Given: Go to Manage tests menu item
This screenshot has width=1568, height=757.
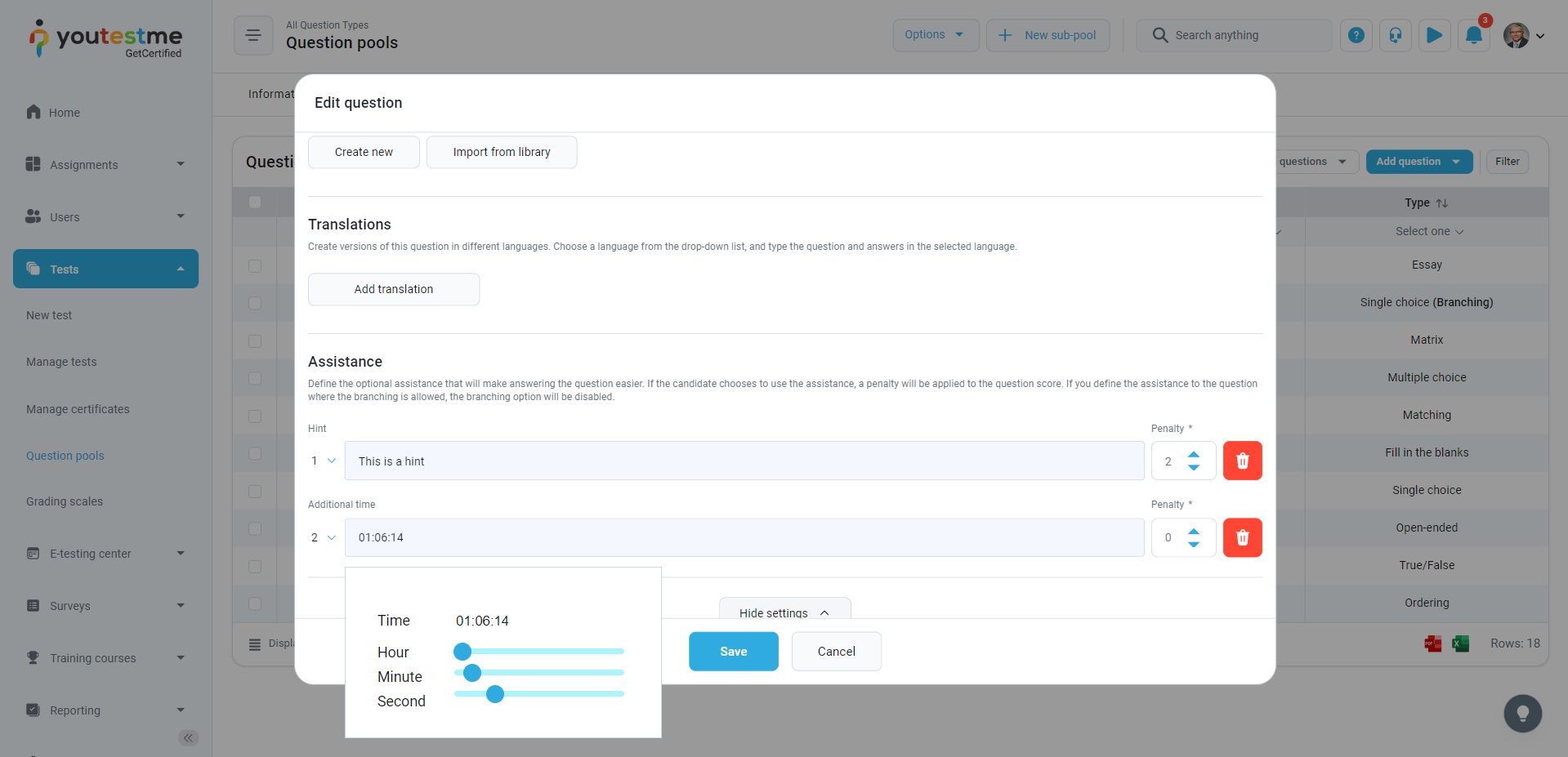Looking at the screenshot, I should point(61,362).
